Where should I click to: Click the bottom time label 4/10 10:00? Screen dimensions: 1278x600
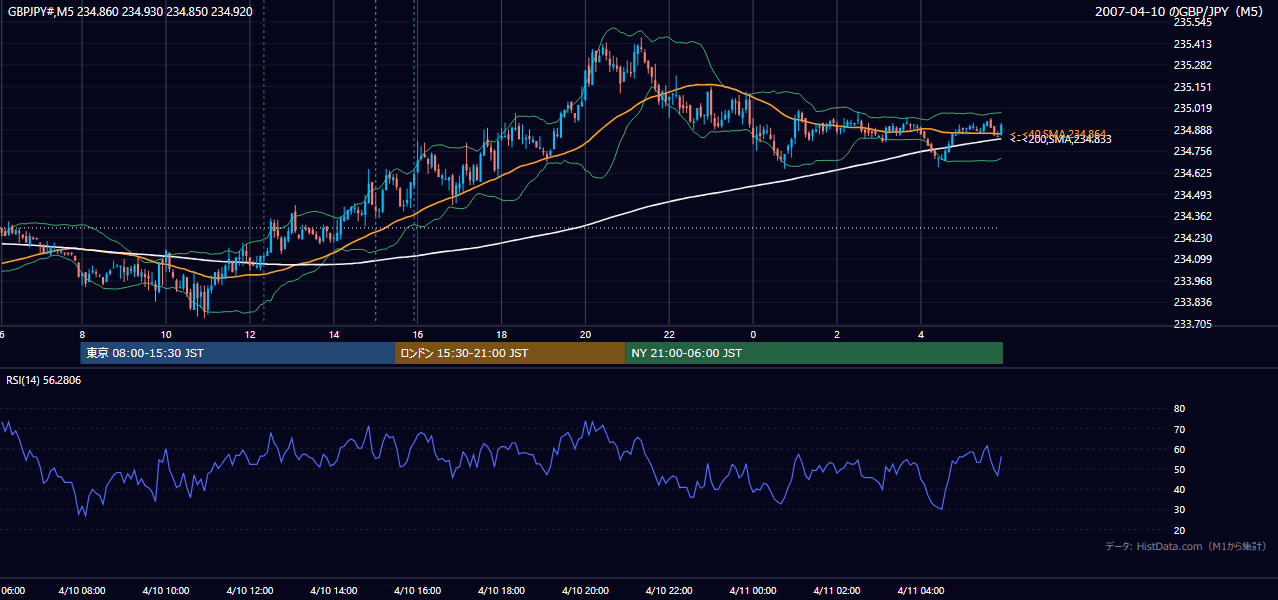(x=165, y=591)
